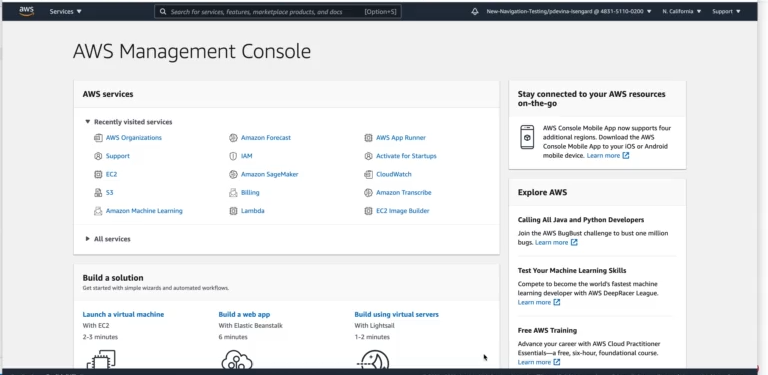Open the N. California region dropdown

point(682,11)
